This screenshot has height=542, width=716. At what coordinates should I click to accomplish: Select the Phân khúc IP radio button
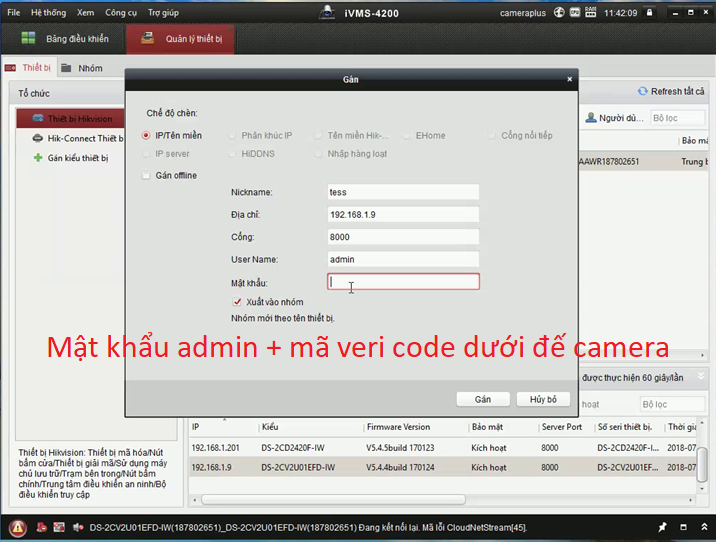coord(232,135)
